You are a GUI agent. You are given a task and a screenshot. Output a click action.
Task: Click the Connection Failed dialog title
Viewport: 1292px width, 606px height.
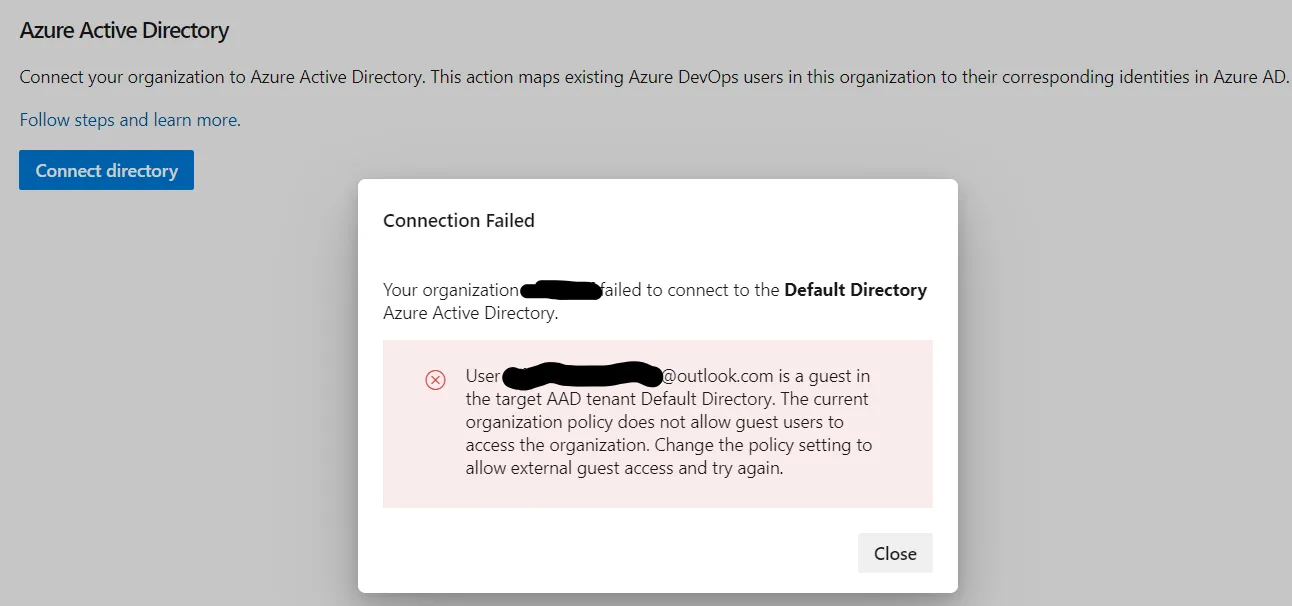(x=459, y=220)
